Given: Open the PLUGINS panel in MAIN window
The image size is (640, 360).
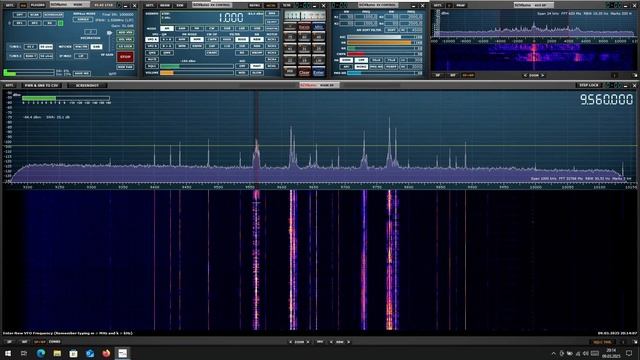Looking at the screenshot, I should click(38, 5).
